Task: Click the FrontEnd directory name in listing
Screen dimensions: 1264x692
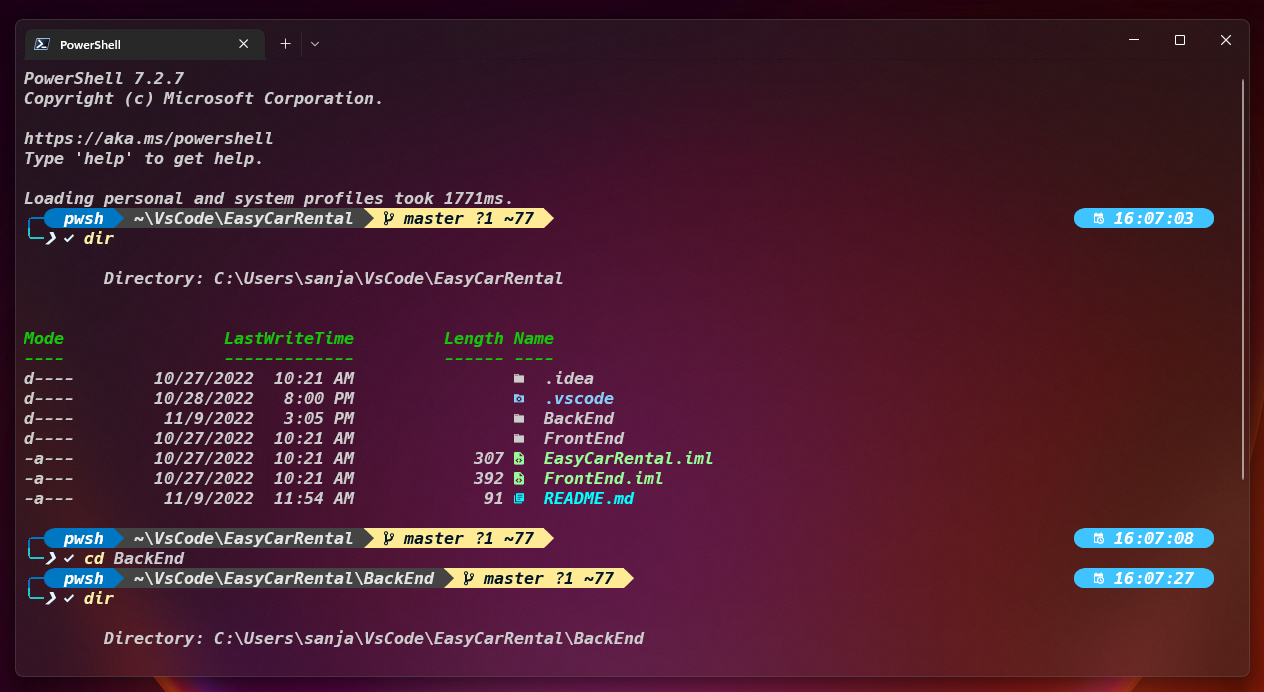Action: click(x=584, y=438)
